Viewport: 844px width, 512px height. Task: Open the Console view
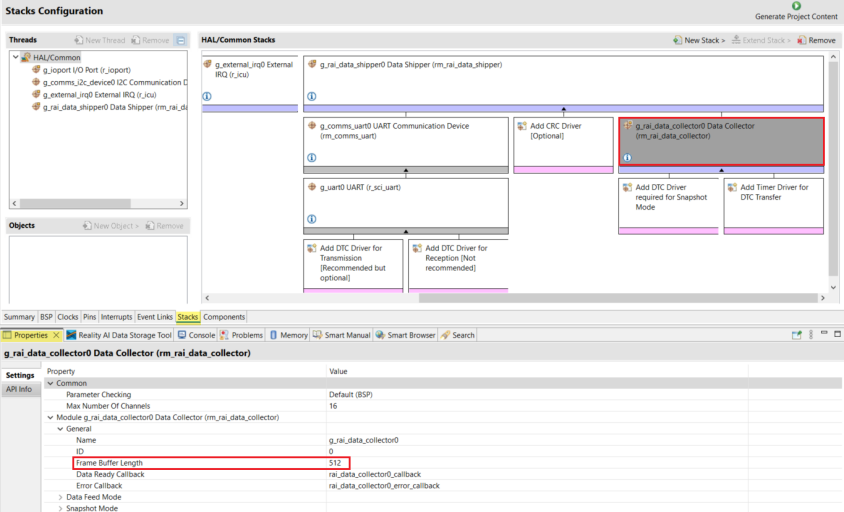click(x=196, y=335)
